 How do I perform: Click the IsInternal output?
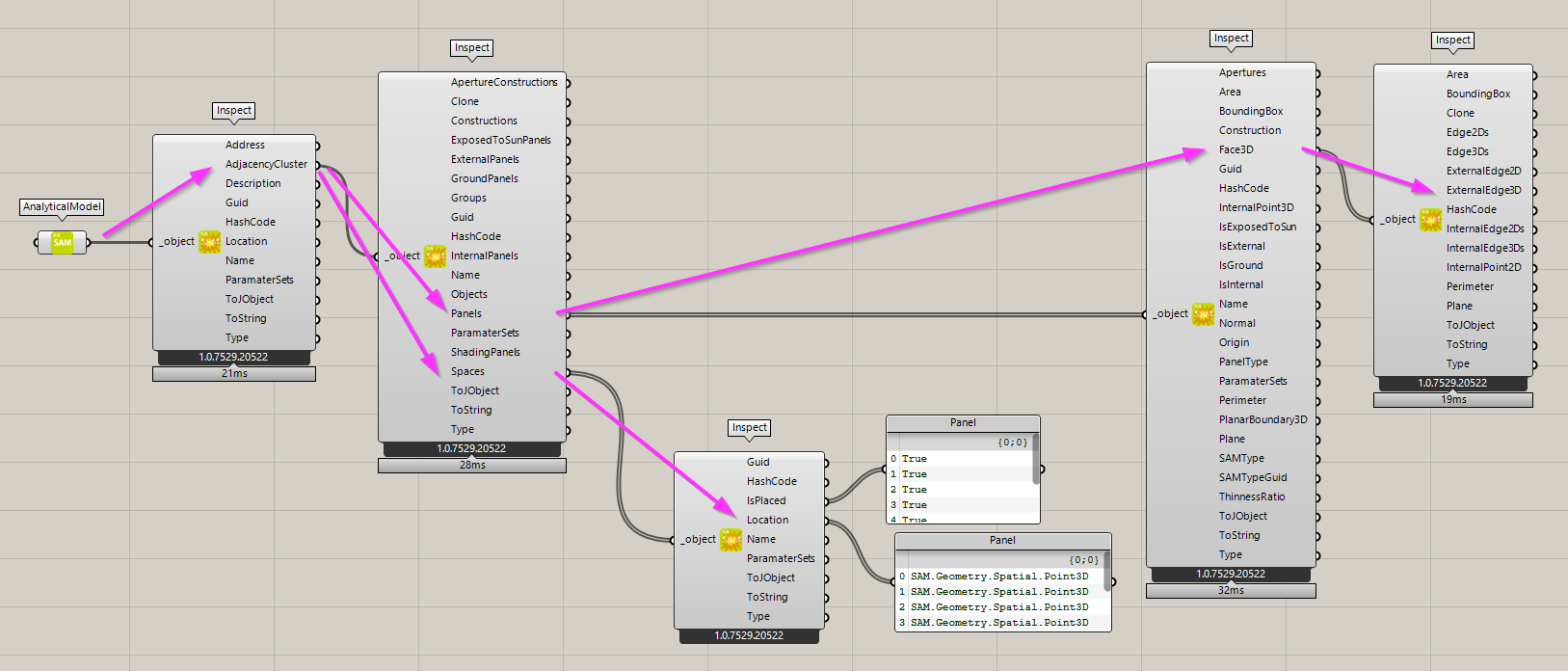pos(1241,285)
